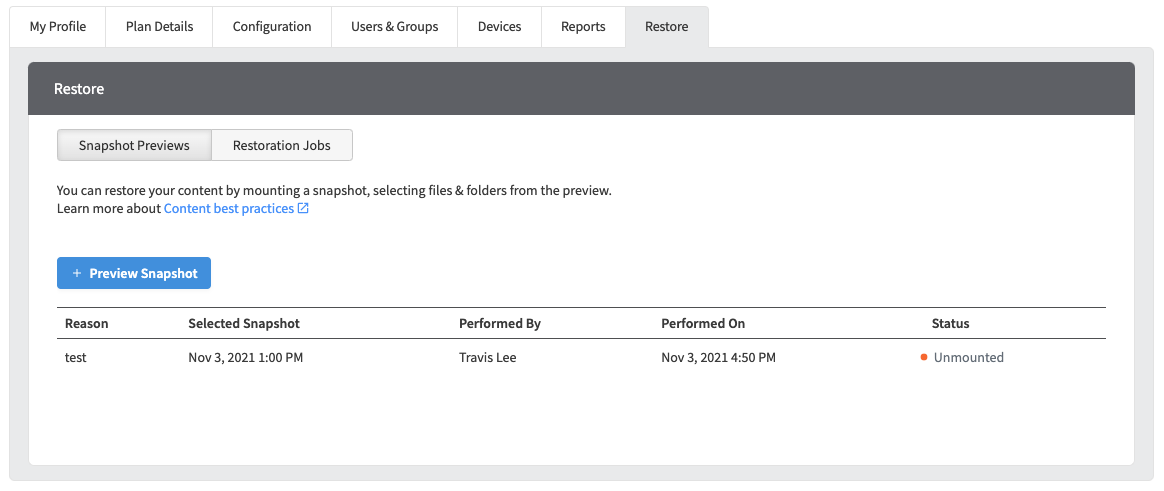Click Travis Lee in the Performed By column
Image resolution: width=1164 pixels, height=491 pixels.
487,358
